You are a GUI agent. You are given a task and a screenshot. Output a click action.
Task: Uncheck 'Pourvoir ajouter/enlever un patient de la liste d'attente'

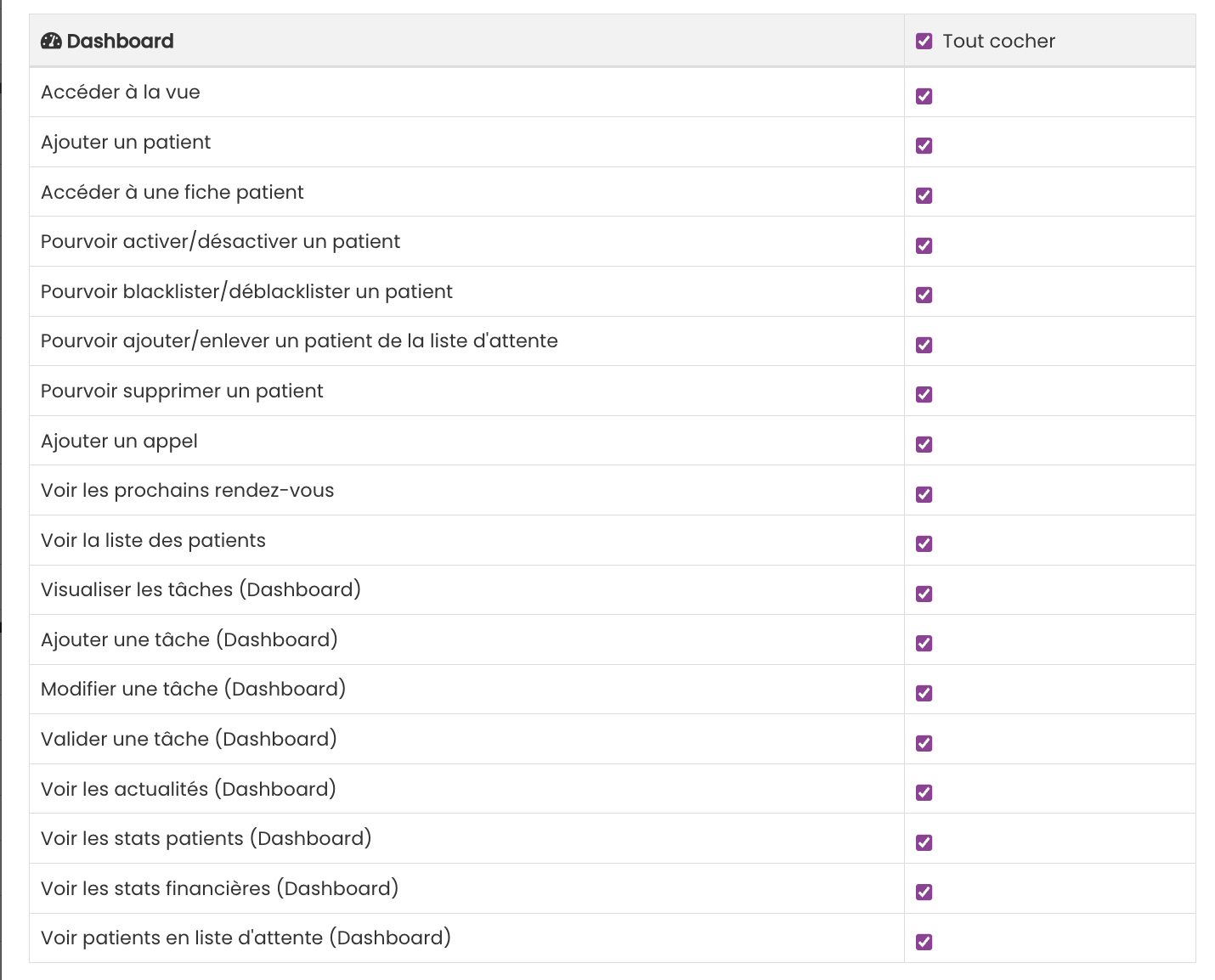tap(924, 345)
